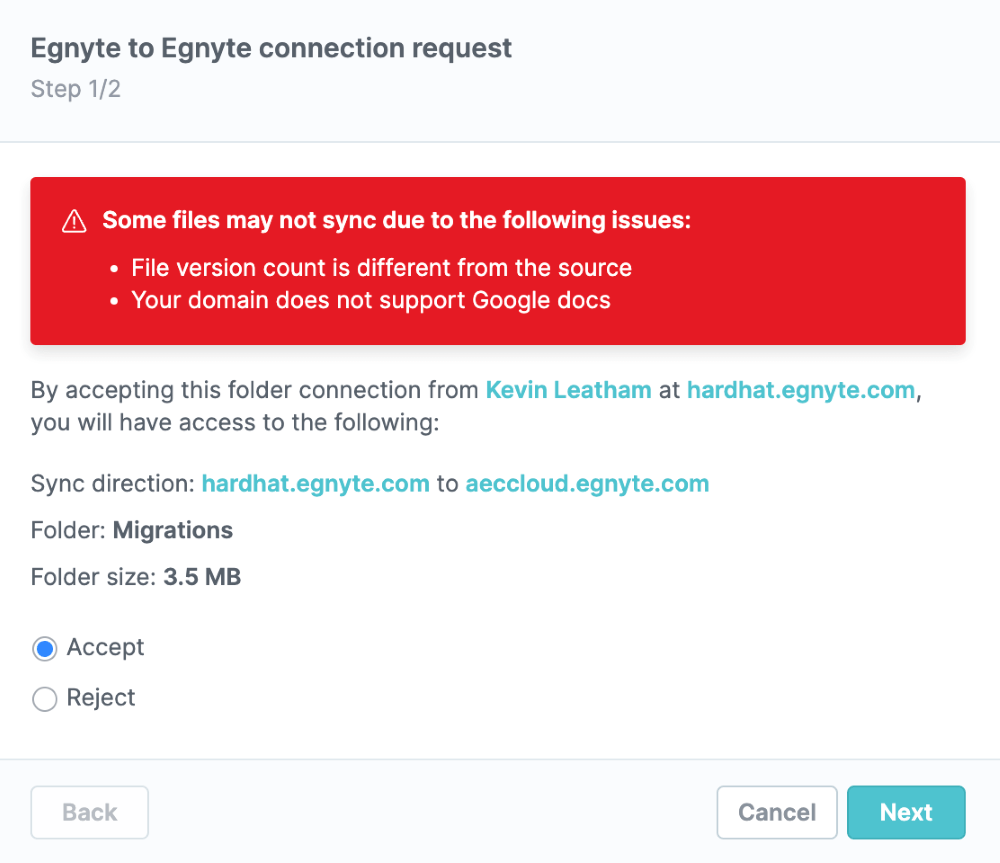
Task: Open hardhat.egnyte.com link after Kevin Leatham
Action: click(x=800, y=390)
